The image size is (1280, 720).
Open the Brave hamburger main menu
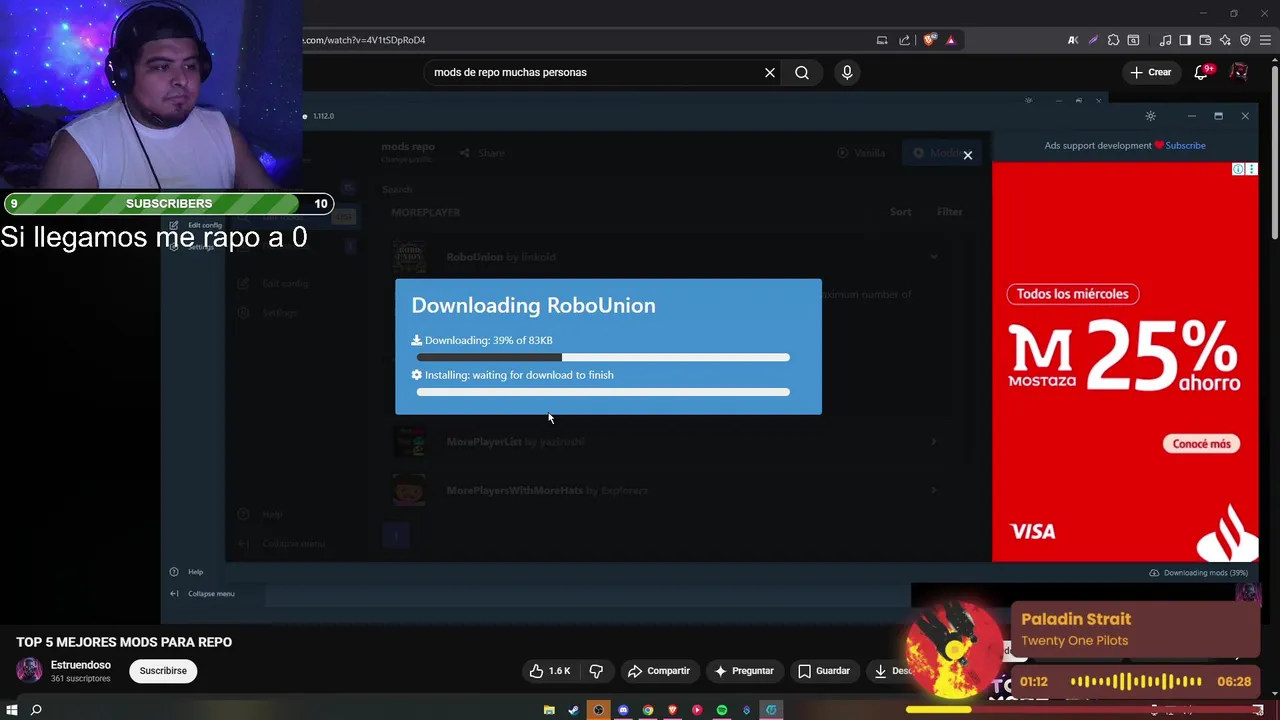pyautogui.click(x=1265, y=40)
